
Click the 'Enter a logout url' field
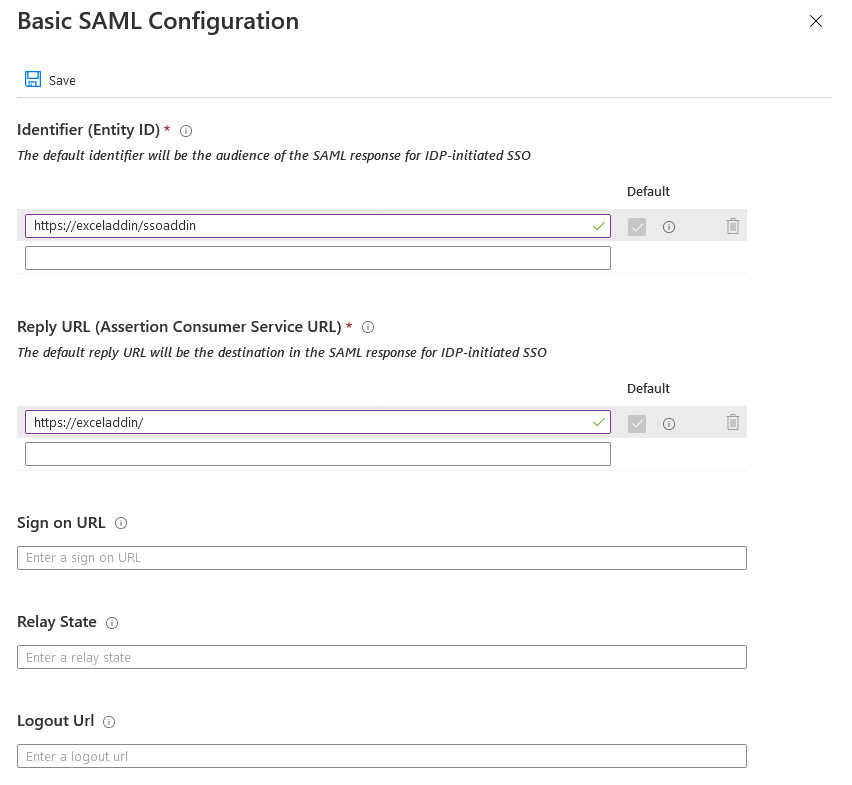[x=381, y=756]
